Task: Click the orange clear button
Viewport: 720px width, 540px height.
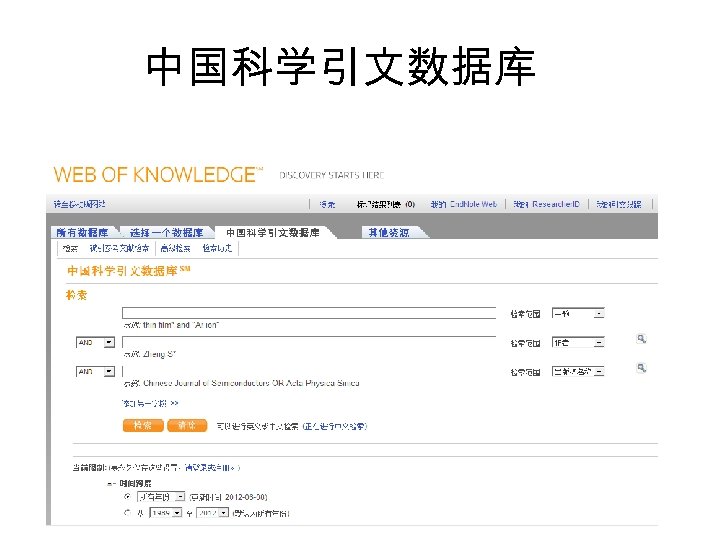Action: click(187, 426)
